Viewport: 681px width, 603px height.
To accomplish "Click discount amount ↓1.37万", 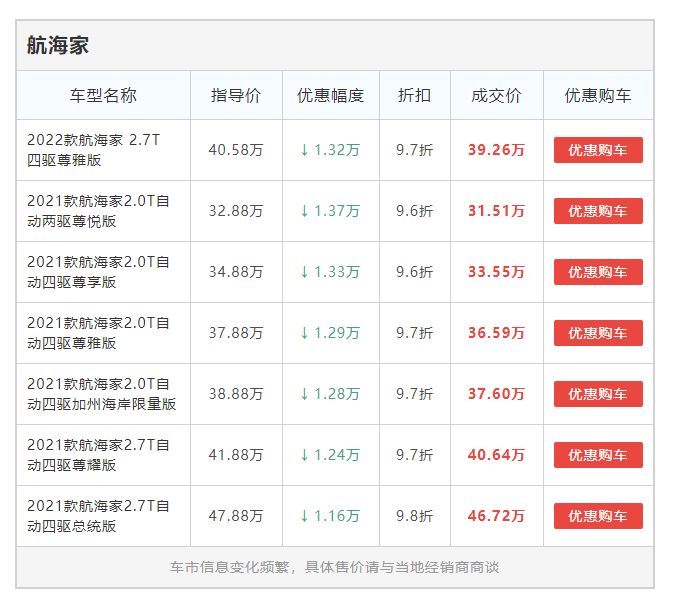I will coord(331,211).
